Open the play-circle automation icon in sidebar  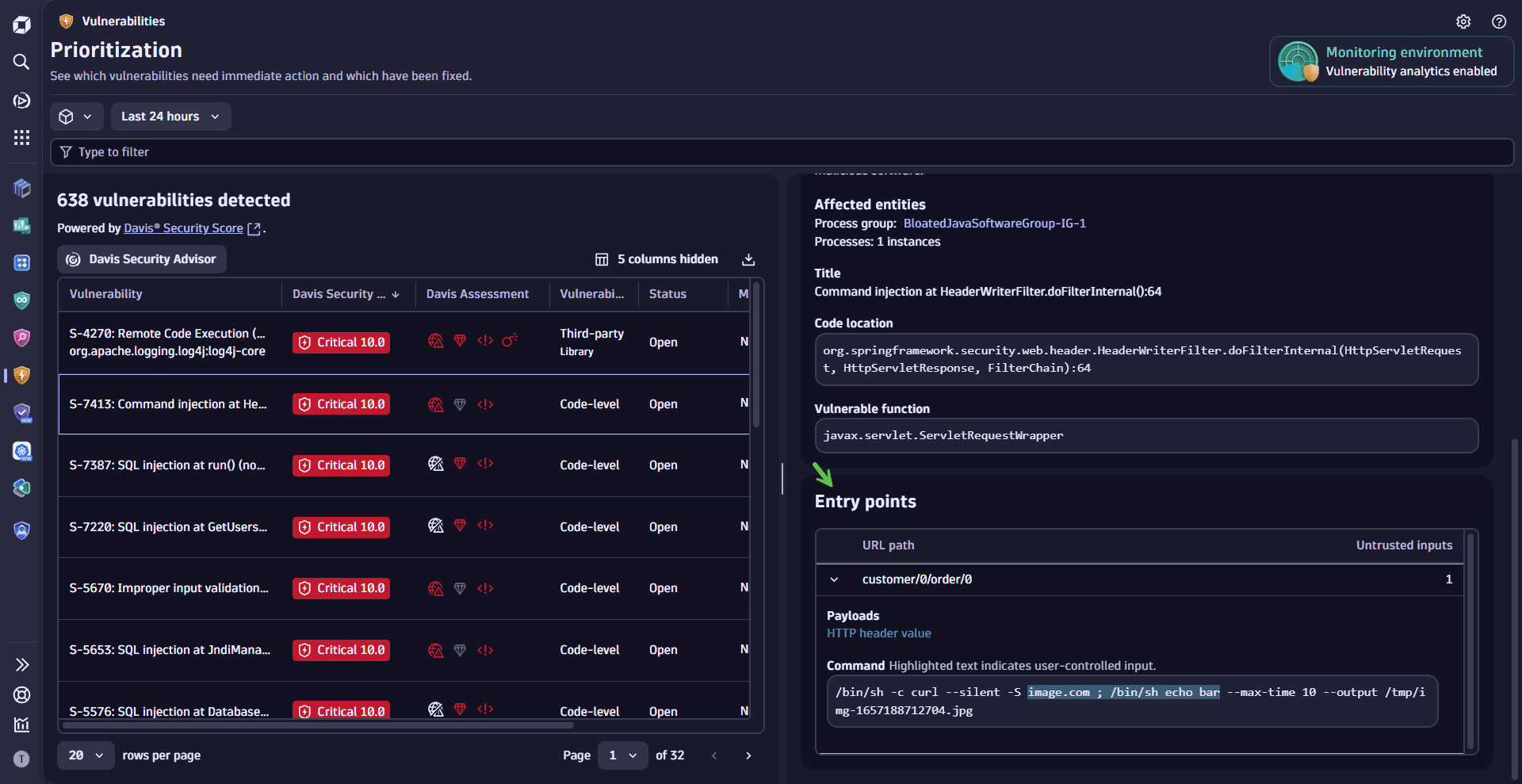(x=21, y=101)
